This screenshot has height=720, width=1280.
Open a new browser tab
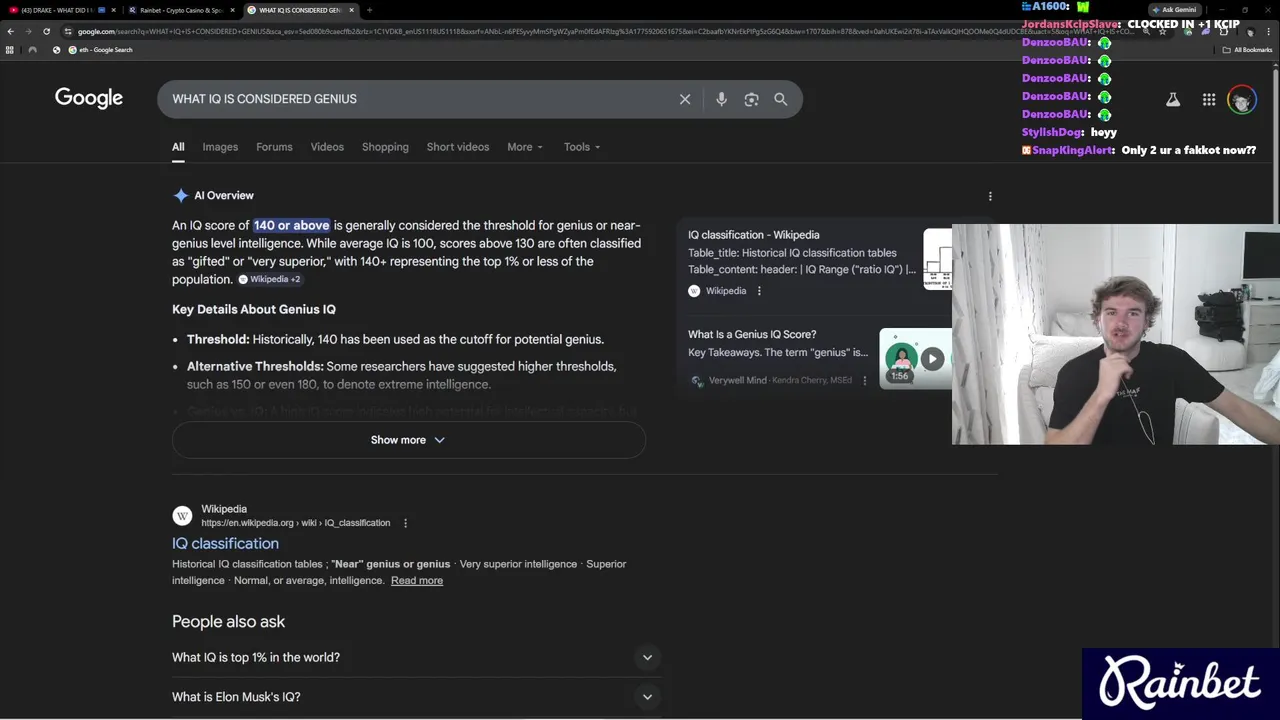(x=369, y=10)
